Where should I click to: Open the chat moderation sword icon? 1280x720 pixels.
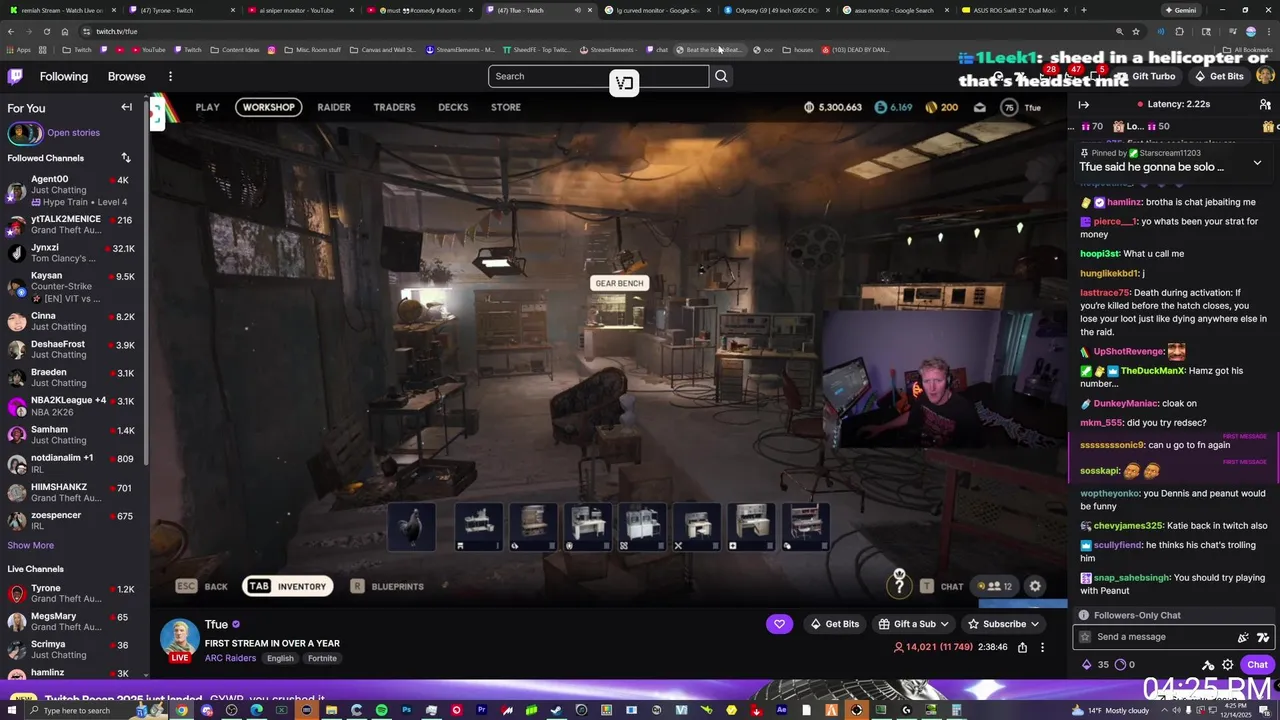click(1208, 665)
